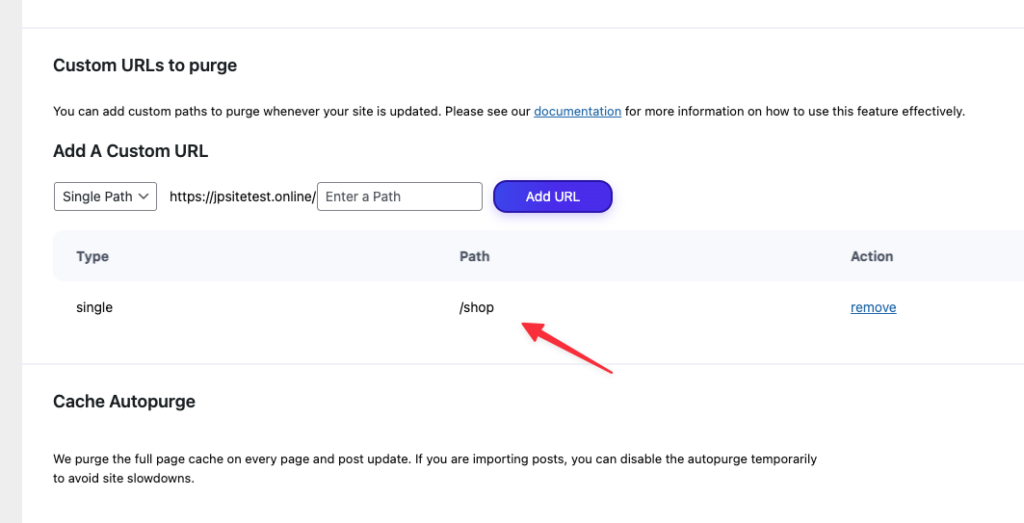Image resolution: width=1024 pixels, height=523 pixels.
Task: Click the divider line above Cache Autopurge
Action: tap(500, 364)
